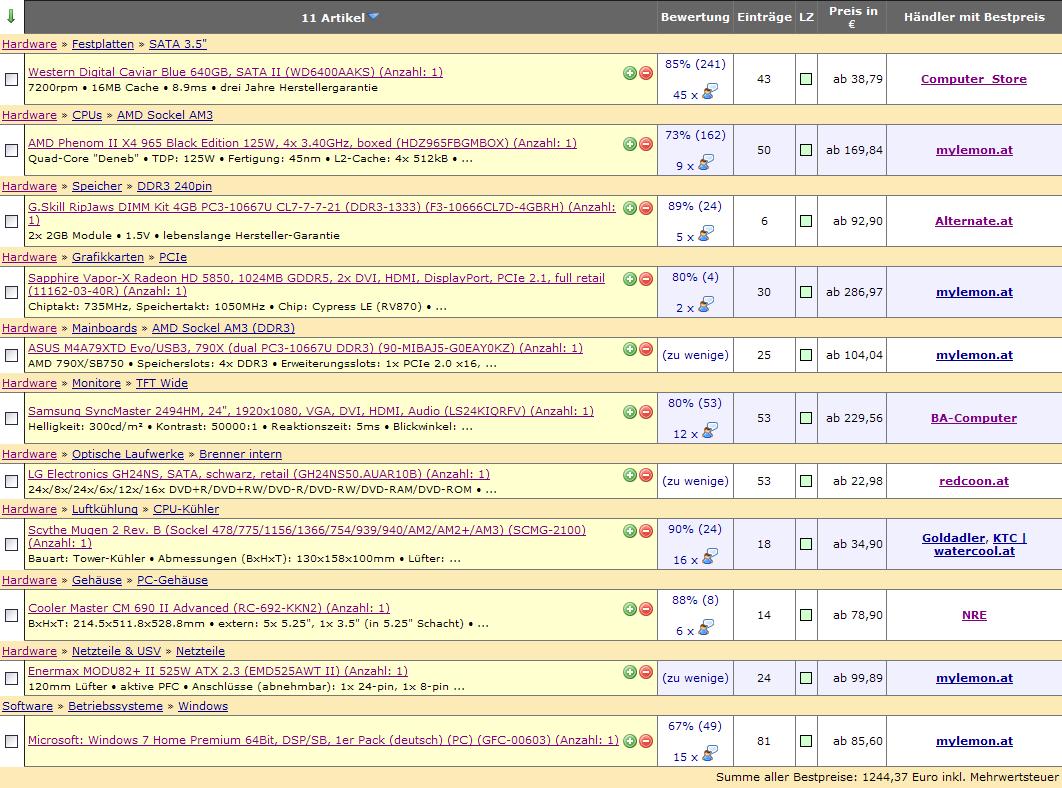Open user reviews icon for Western Digital
Screen dimensions: 1062x788
(x=710, y=91)
